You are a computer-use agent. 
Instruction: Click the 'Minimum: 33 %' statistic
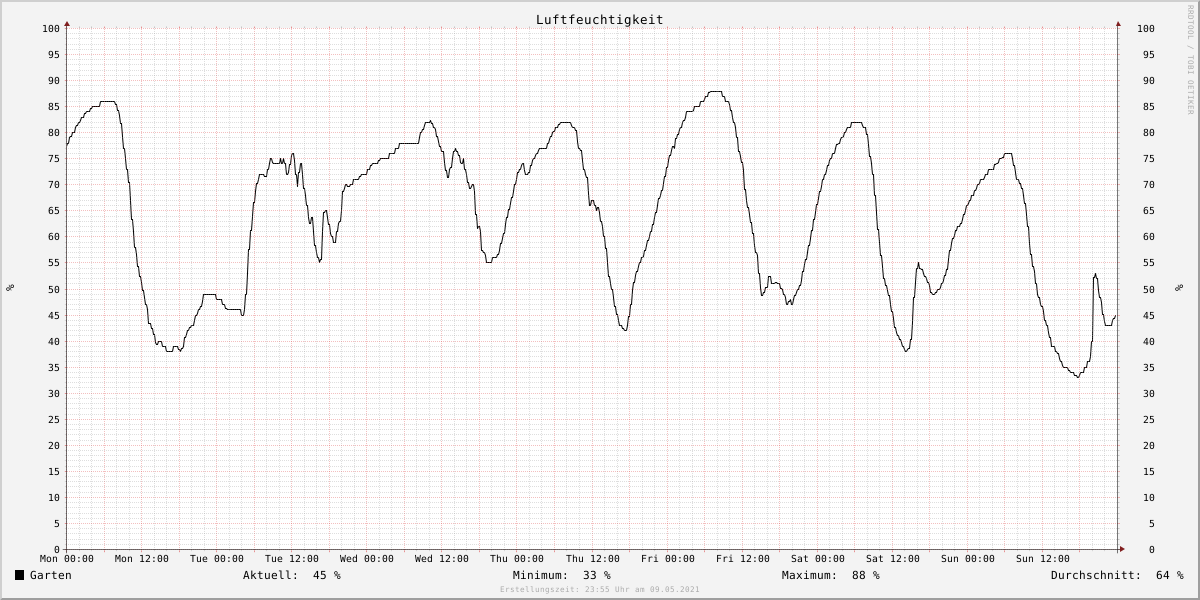562,575
